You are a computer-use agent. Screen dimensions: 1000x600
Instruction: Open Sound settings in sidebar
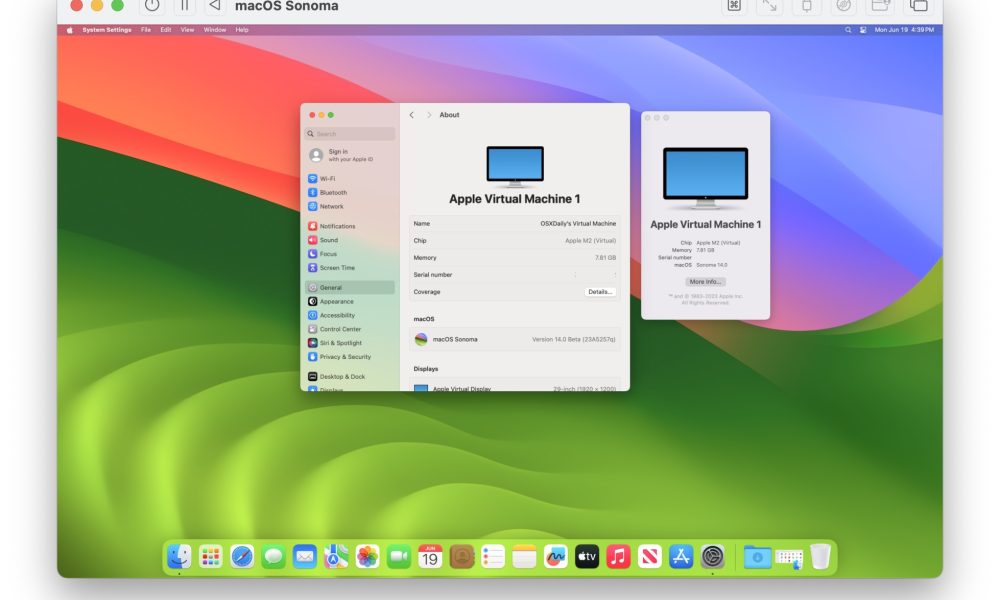[x=350, y=240]
